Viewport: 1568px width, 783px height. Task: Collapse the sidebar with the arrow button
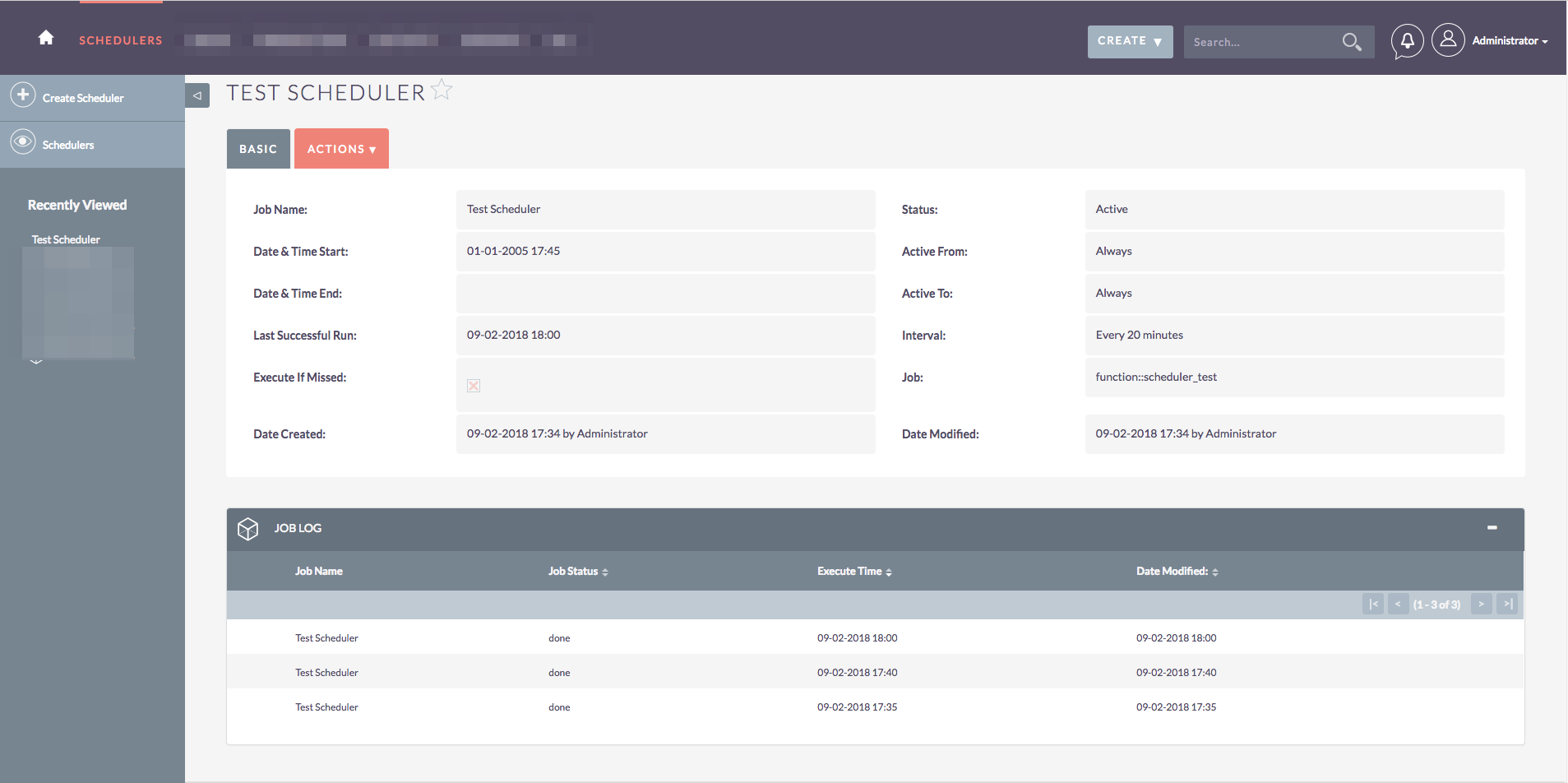[x=197, y=95]
